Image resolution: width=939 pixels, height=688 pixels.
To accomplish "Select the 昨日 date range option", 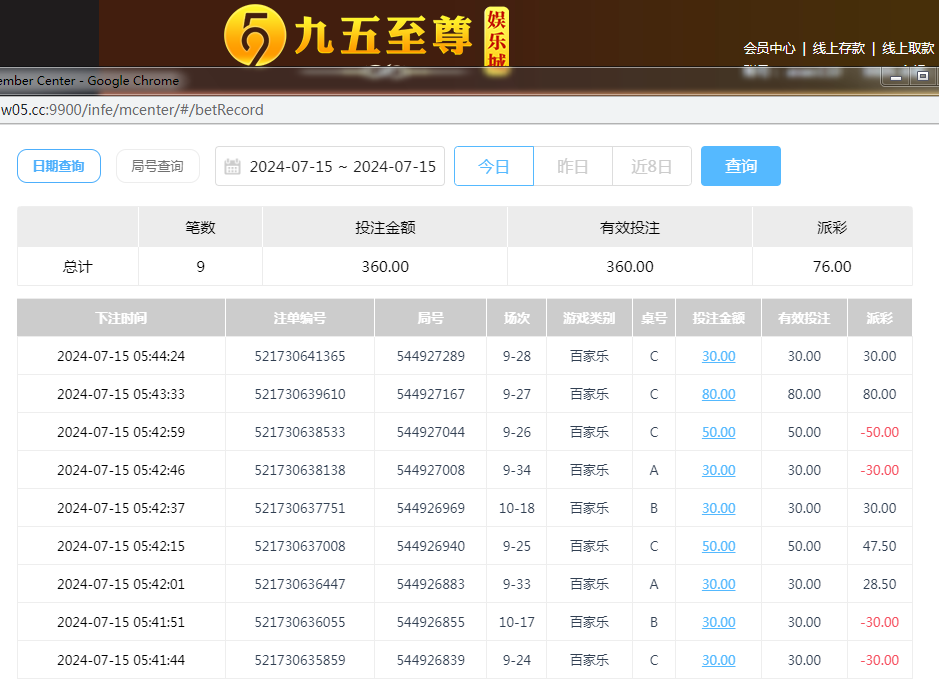I will click(572, 166).
